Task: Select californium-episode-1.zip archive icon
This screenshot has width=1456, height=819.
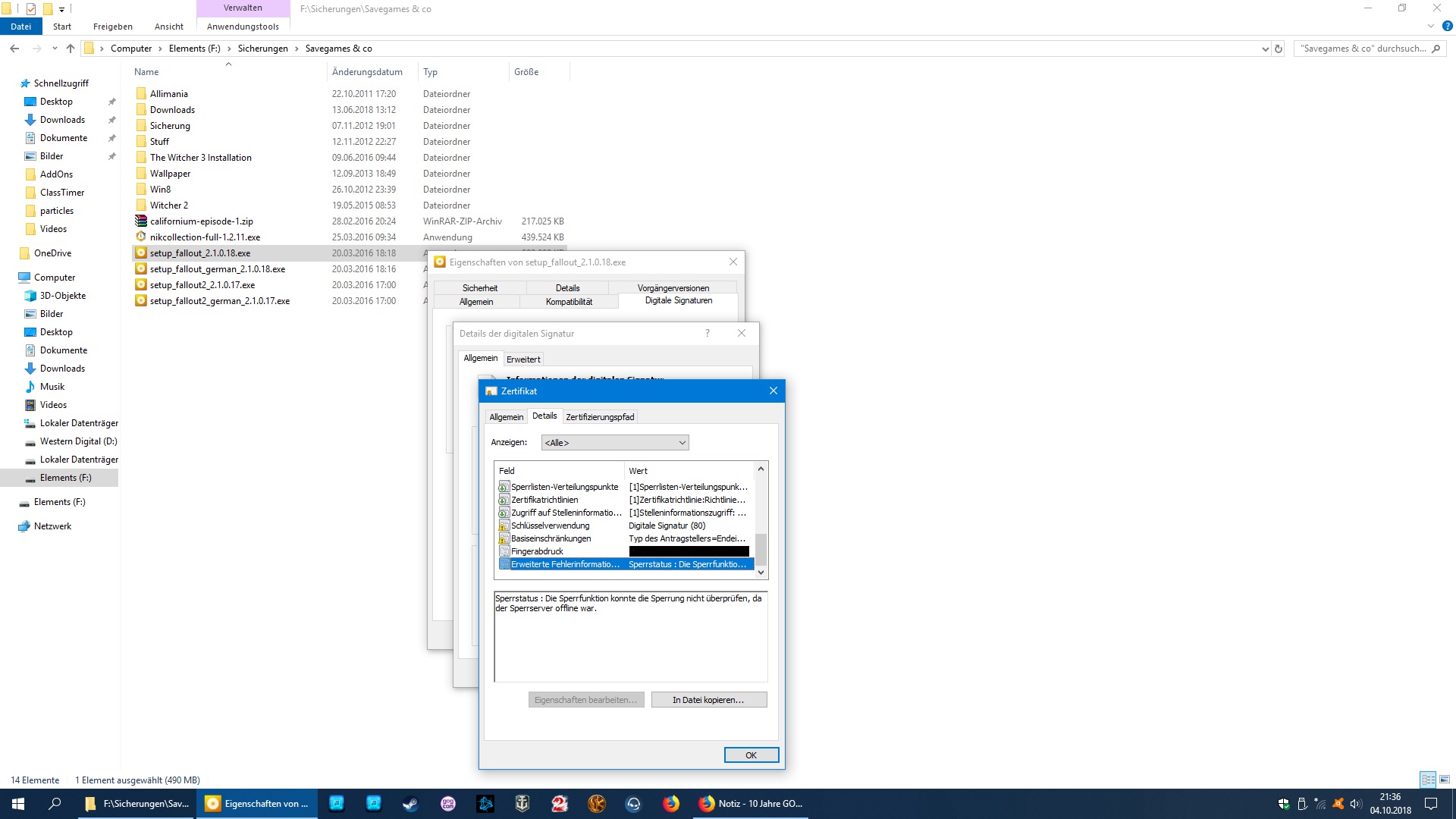Action: 141,221
